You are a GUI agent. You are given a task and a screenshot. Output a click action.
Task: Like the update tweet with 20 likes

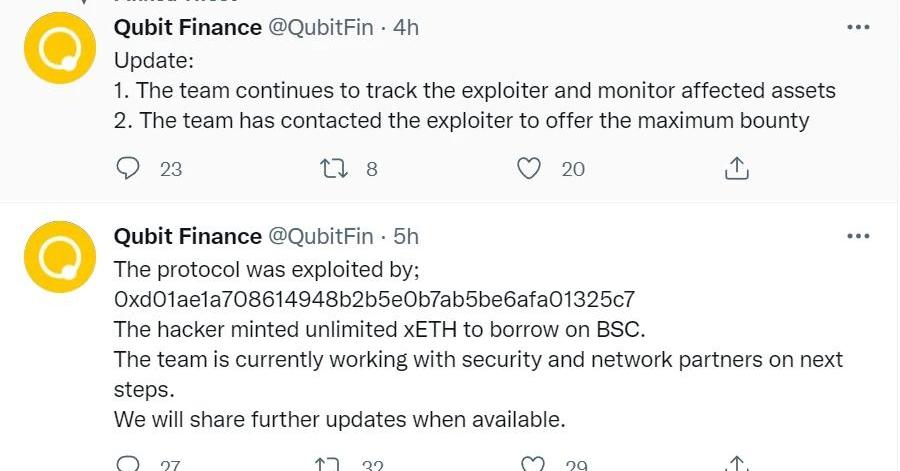(529, 169)
